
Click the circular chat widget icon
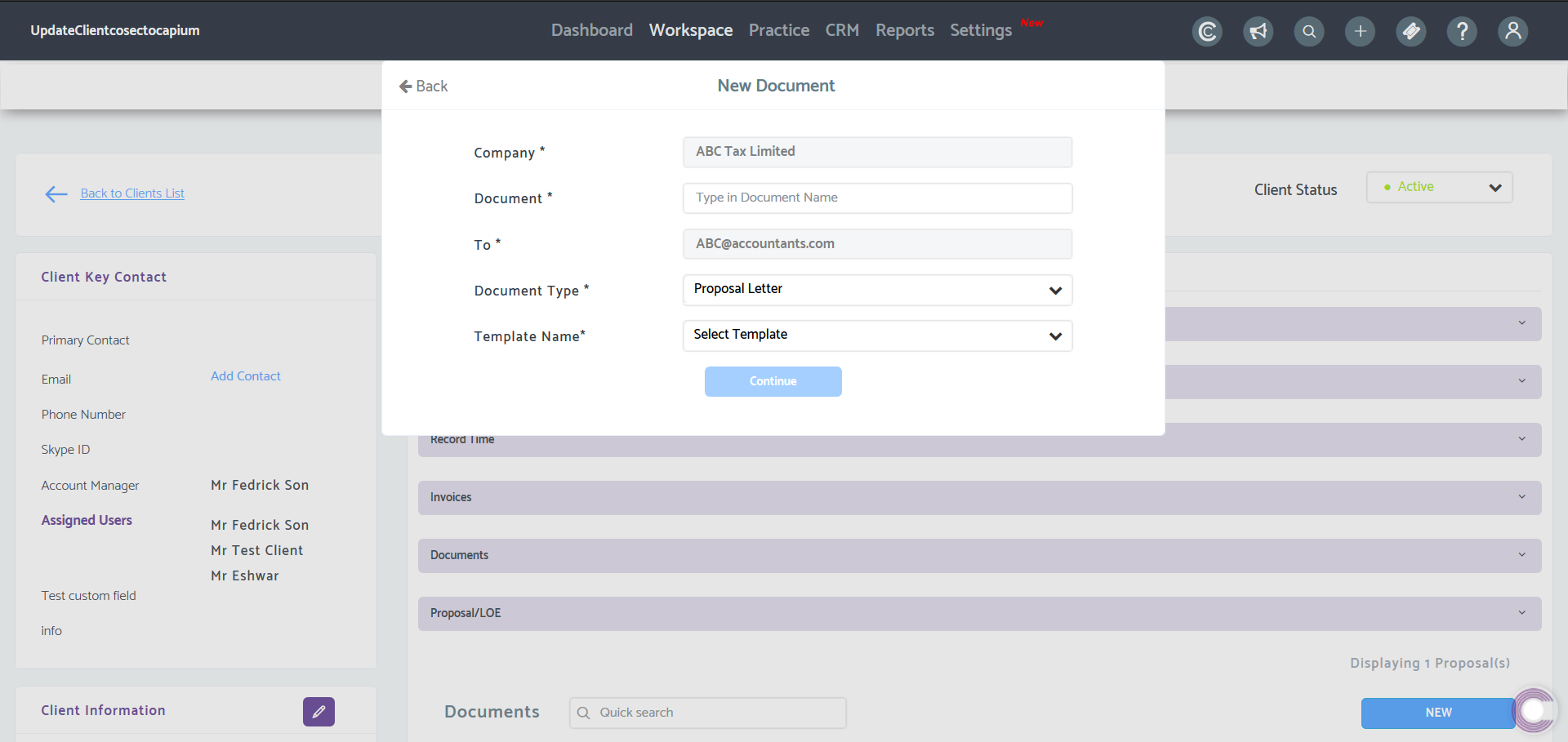(1534, 710)
